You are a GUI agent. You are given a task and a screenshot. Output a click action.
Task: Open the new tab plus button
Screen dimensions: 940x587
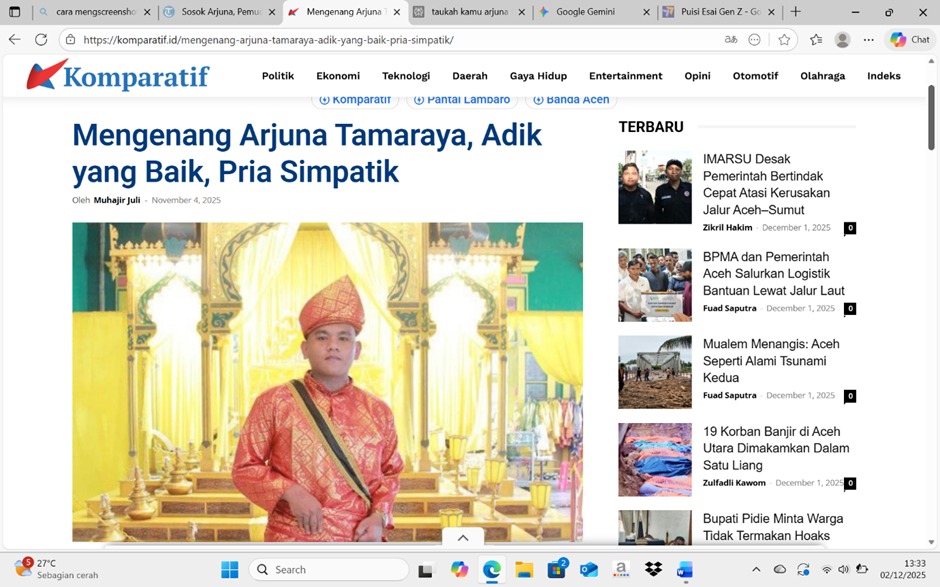pyautogui.click(x=796, y=12)
